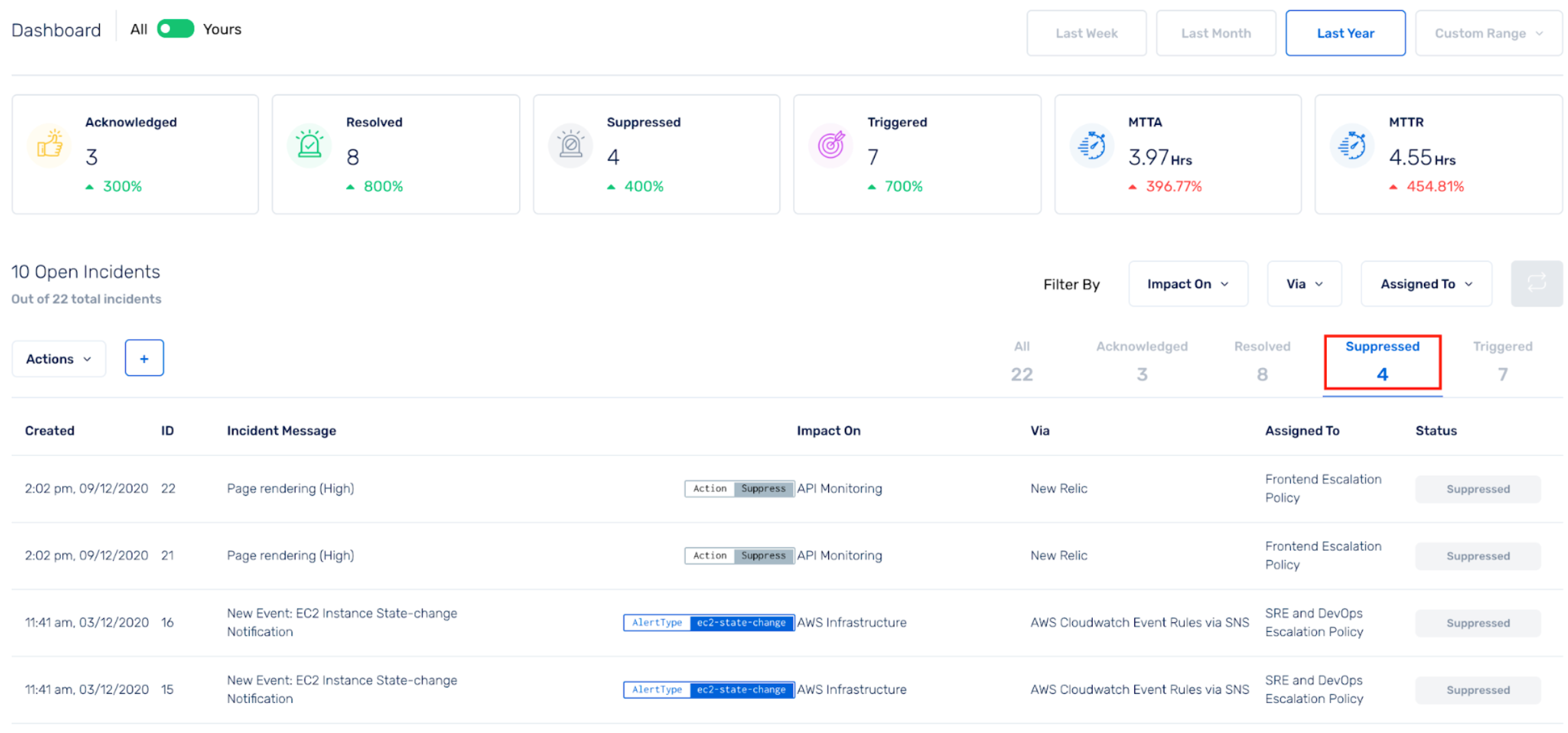Click AWS Cloudwatch Event Rules cell, incident 15
Image resolution: width=1568 pixels, height=733 pixels.
point(1140,689)
